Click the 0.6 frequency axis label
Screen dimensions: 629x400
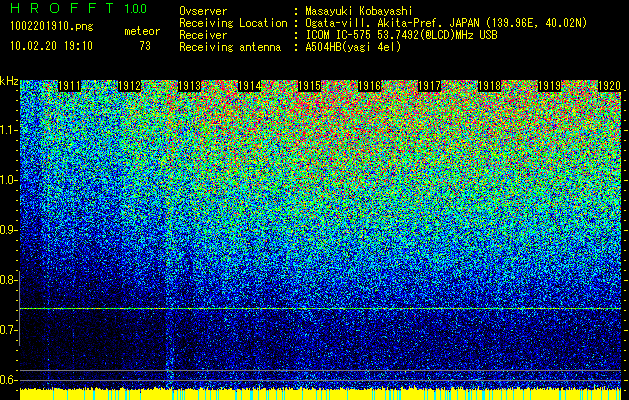tap(8, 380)
